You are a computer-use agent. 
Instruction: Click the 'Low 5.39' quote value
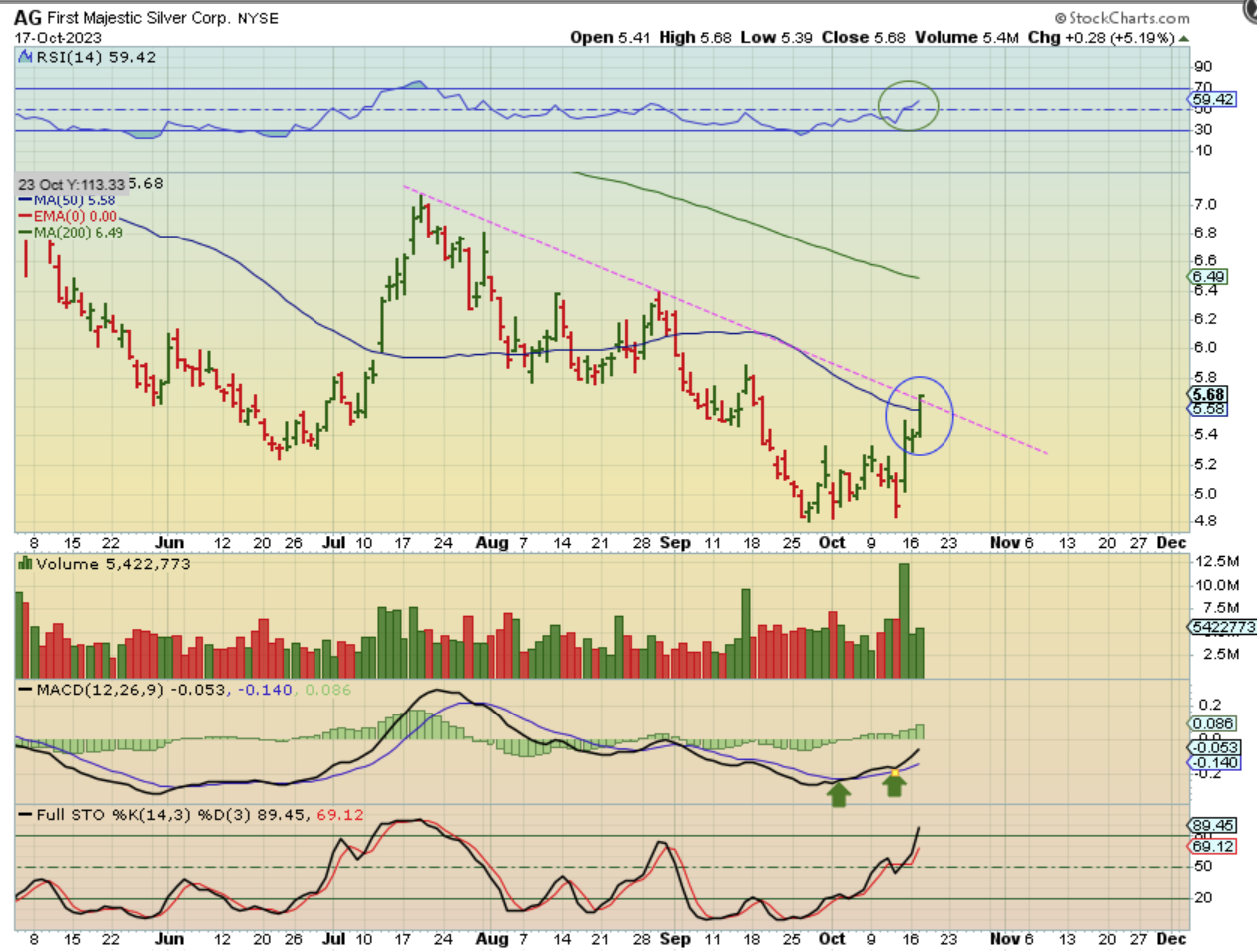point(776,37)
